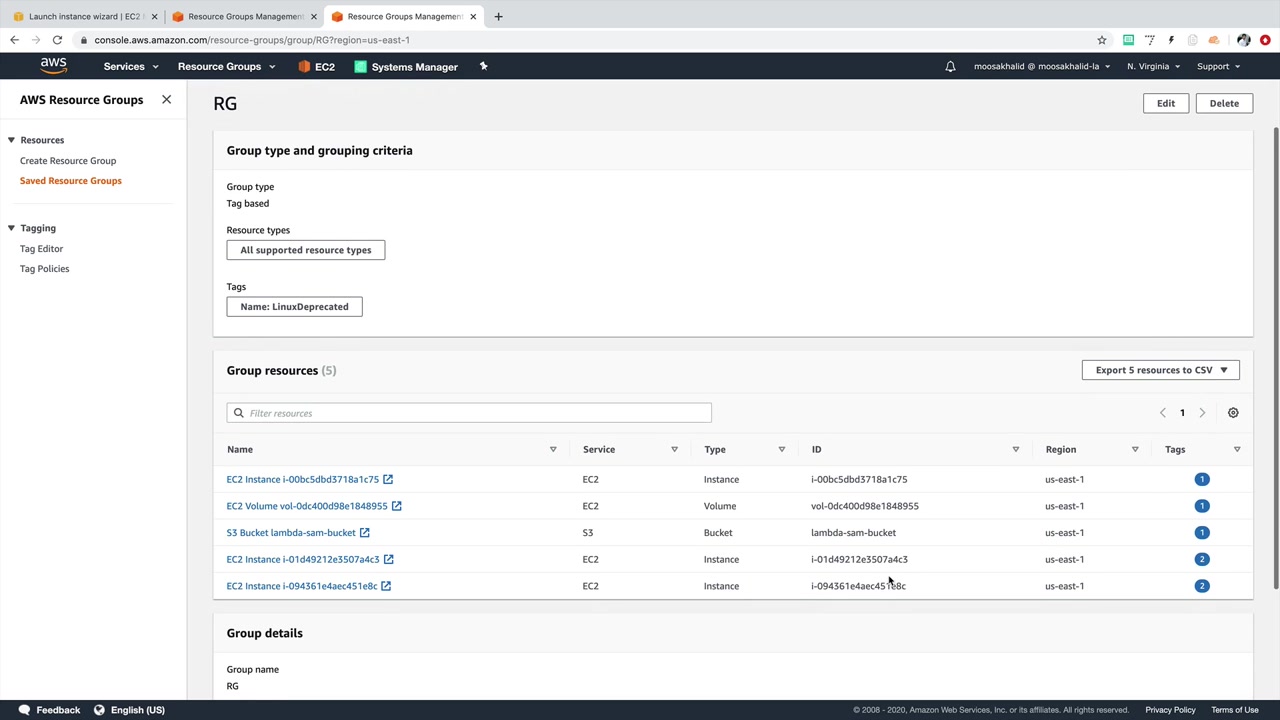Open the Terms of Use footer link
This screenshot has height=720, width=1280.
[x=1235, y=710]
